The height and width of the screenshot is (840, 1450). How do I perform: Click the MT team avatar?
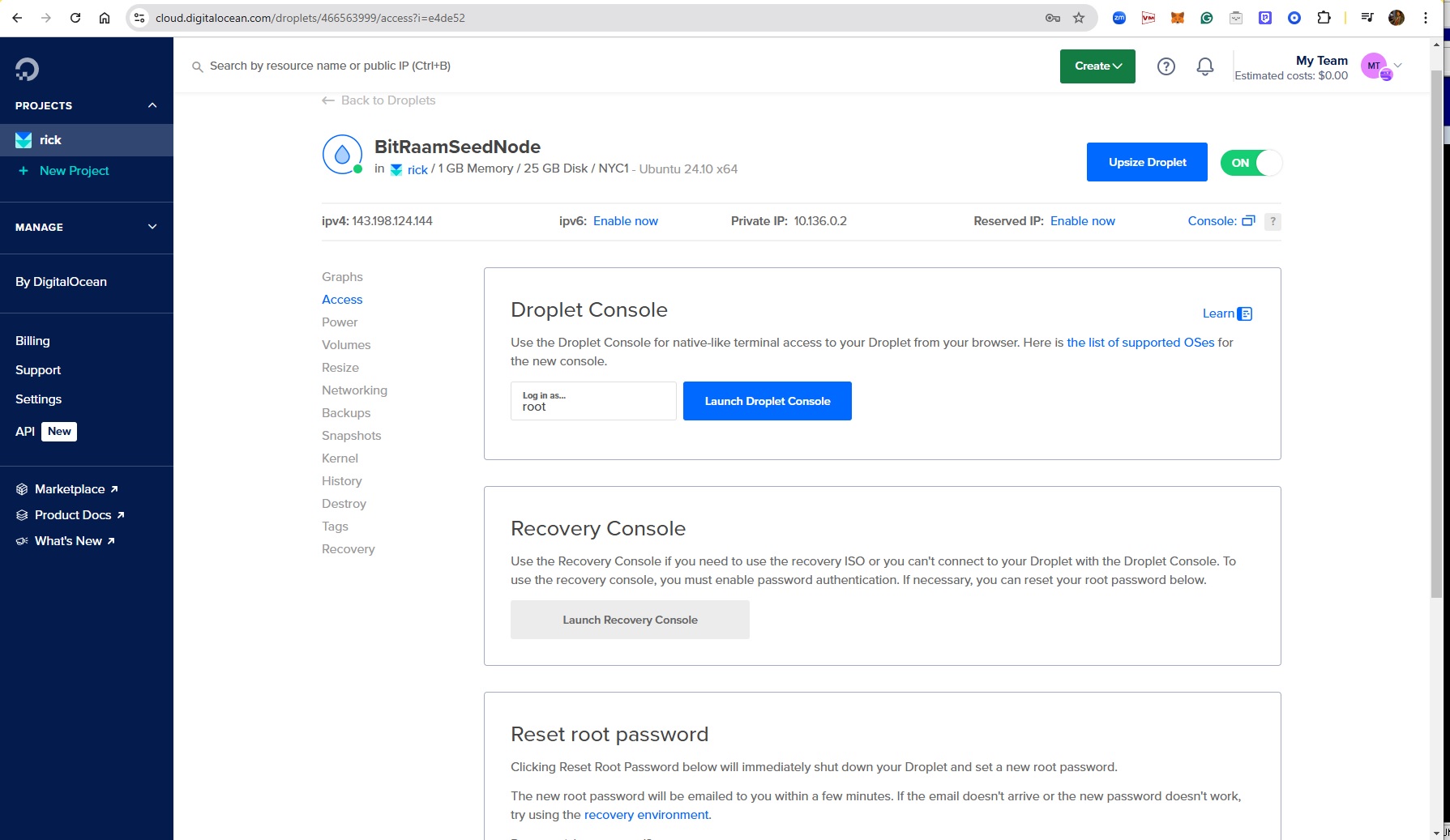[1375, 66]
